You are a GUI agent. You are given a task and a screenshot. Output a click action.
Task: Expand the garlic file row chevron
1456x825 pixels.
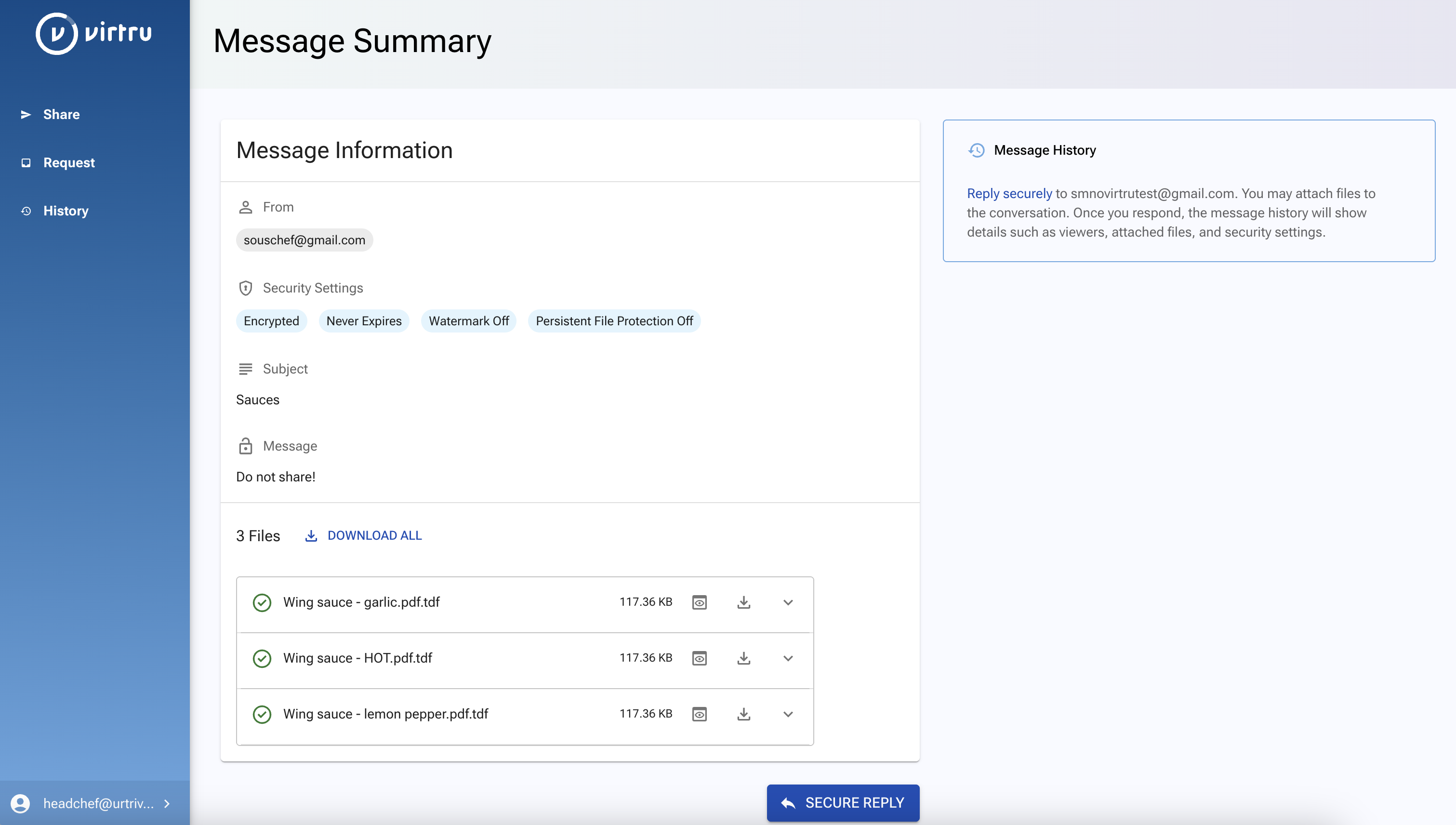(x=788, y=602)
